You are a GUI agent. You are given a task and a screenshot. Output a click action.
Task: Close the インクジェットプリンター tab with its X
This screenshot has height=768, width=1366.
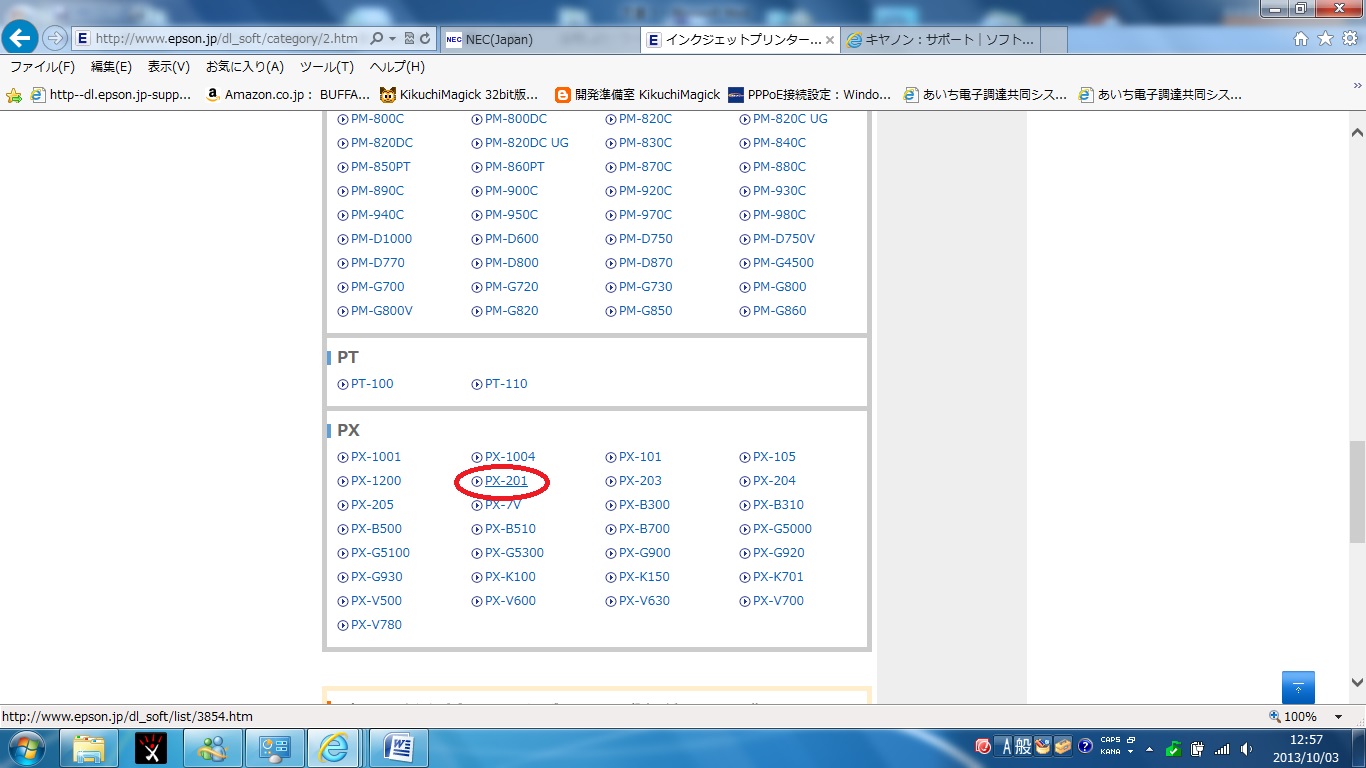[829, 40]
